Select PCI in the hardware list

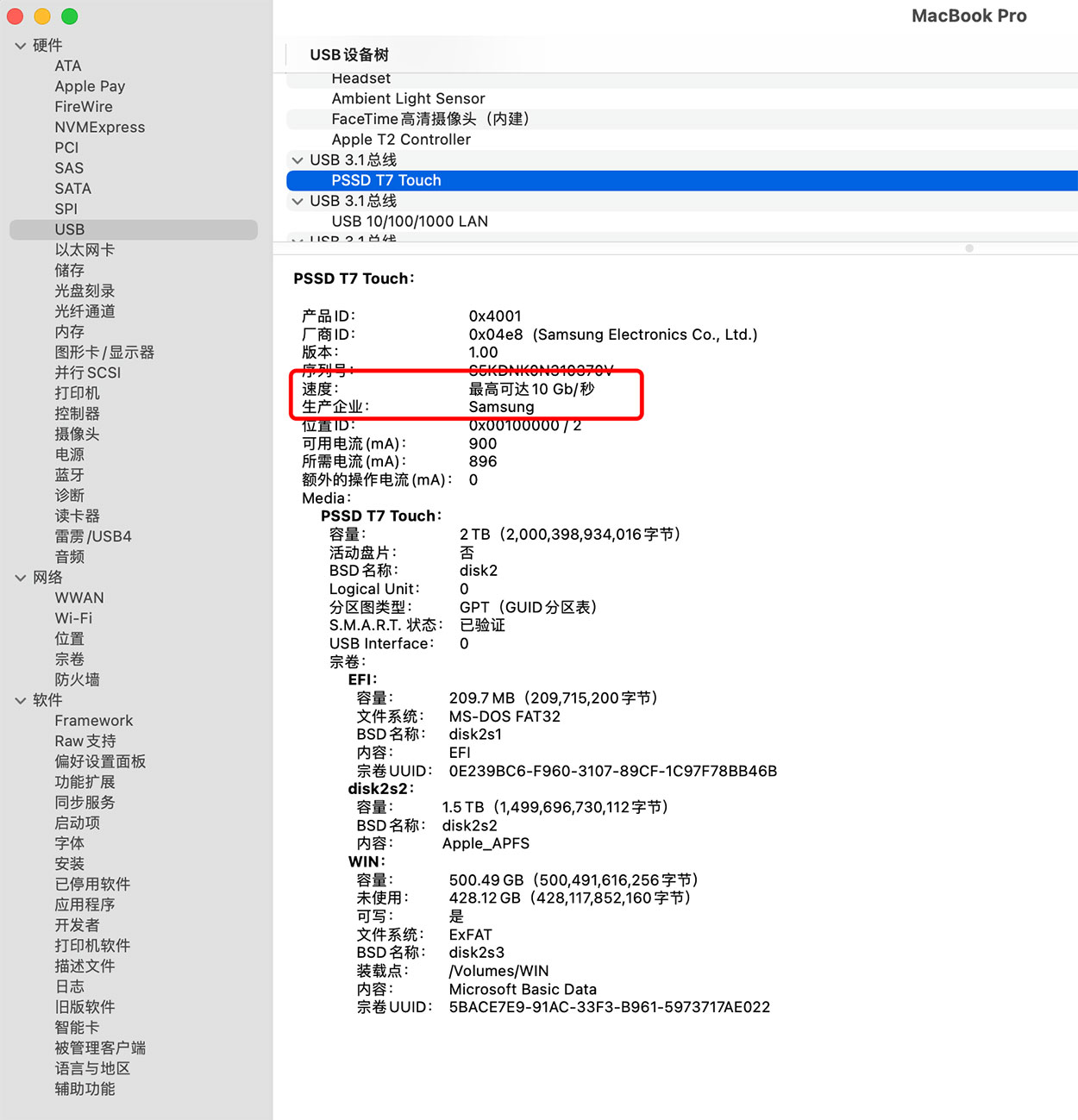(66, 148)
